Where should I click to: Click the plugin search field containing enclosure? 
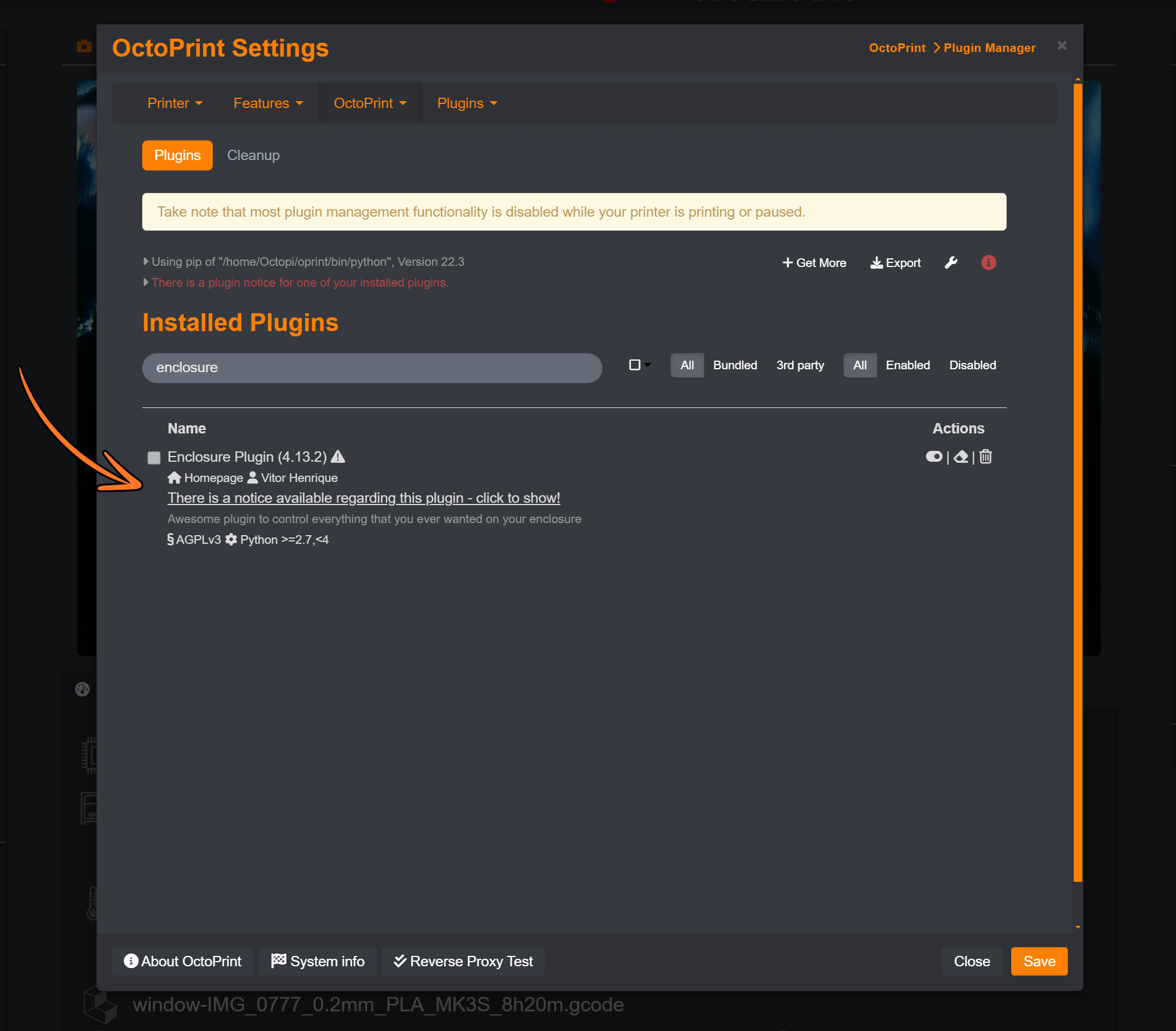(x=372, y=368)
